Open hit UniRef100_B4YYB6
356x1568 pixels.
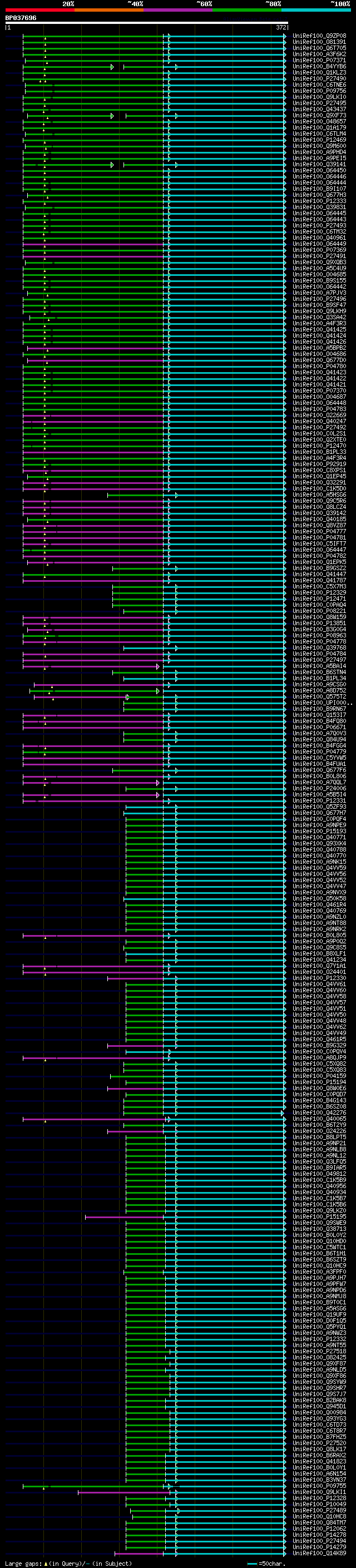[319, 66]
